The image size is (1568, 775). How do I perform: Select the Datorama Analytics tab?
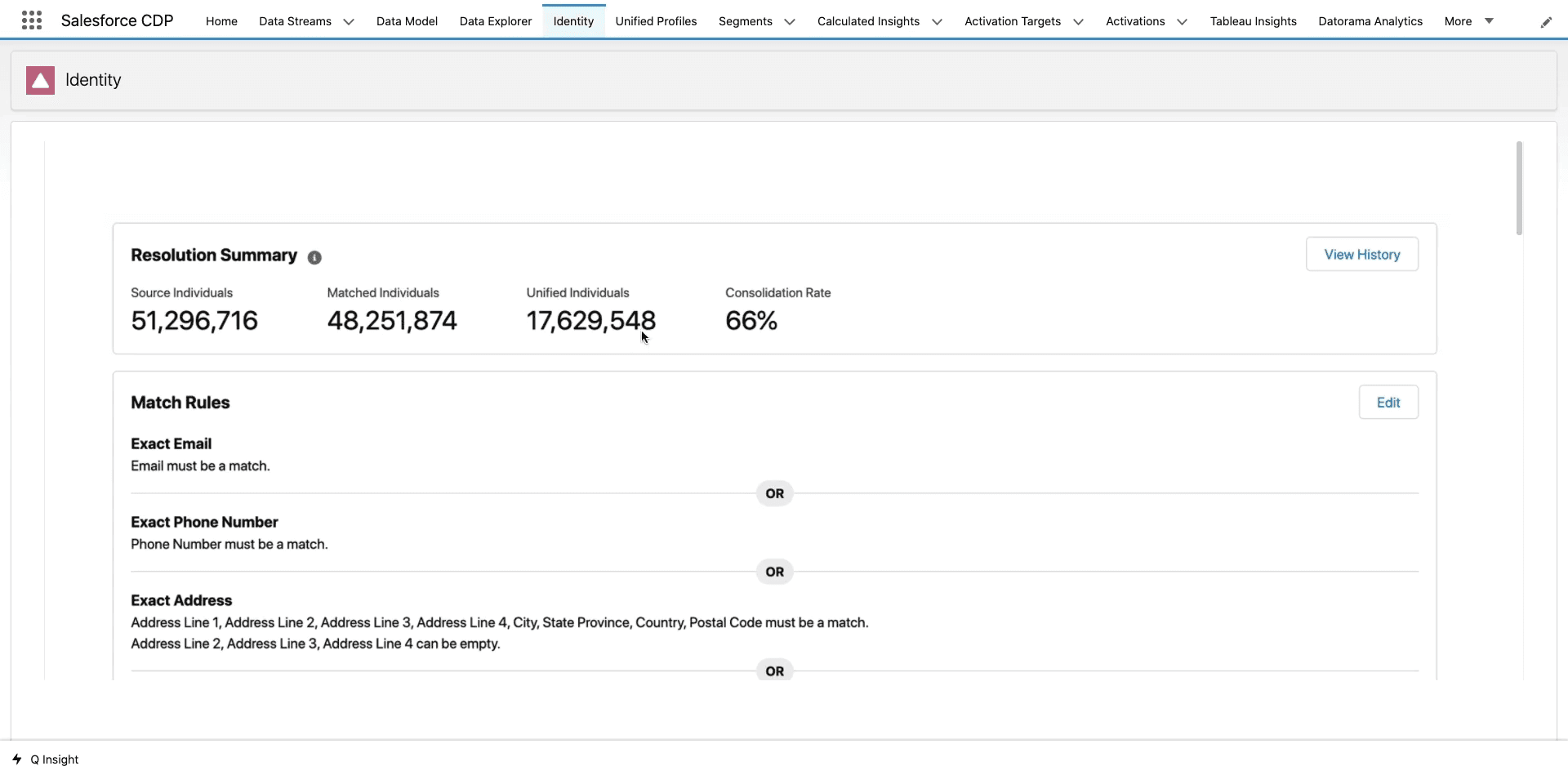coord(1370,21)
